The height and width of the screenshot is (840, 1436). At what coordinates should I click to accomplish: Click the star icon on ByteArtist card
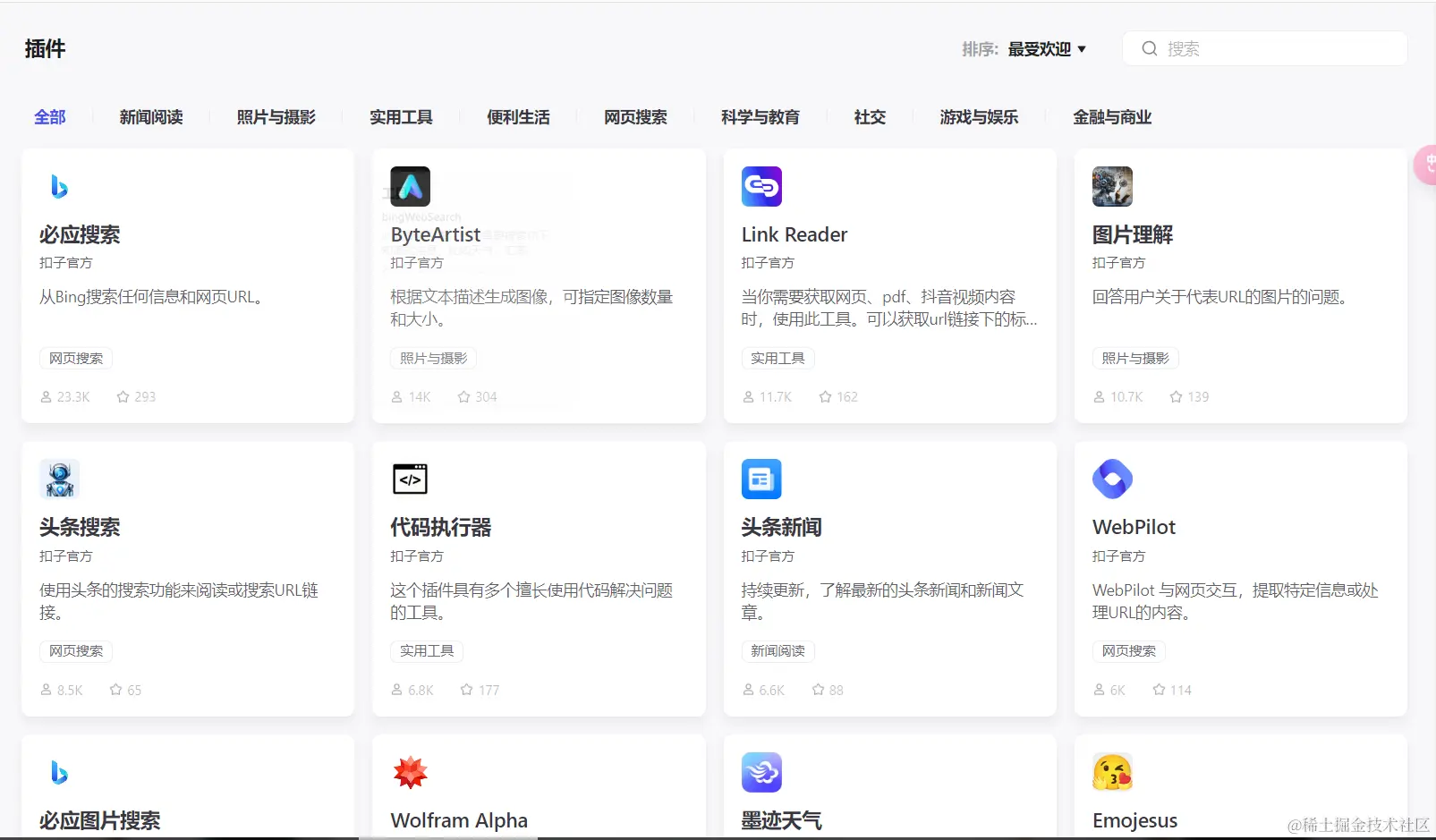(463, 396)
